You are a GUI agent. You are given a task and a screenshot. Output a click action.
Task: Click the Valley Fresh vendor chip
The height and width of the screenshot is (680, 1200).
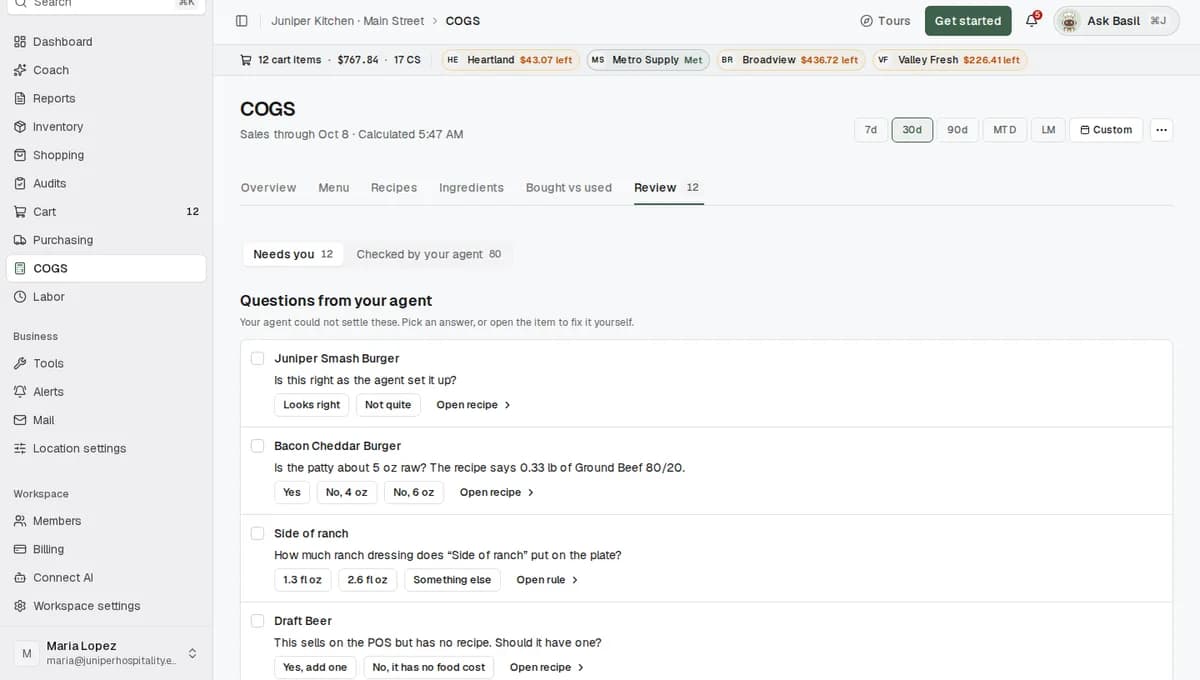(949, 60)
